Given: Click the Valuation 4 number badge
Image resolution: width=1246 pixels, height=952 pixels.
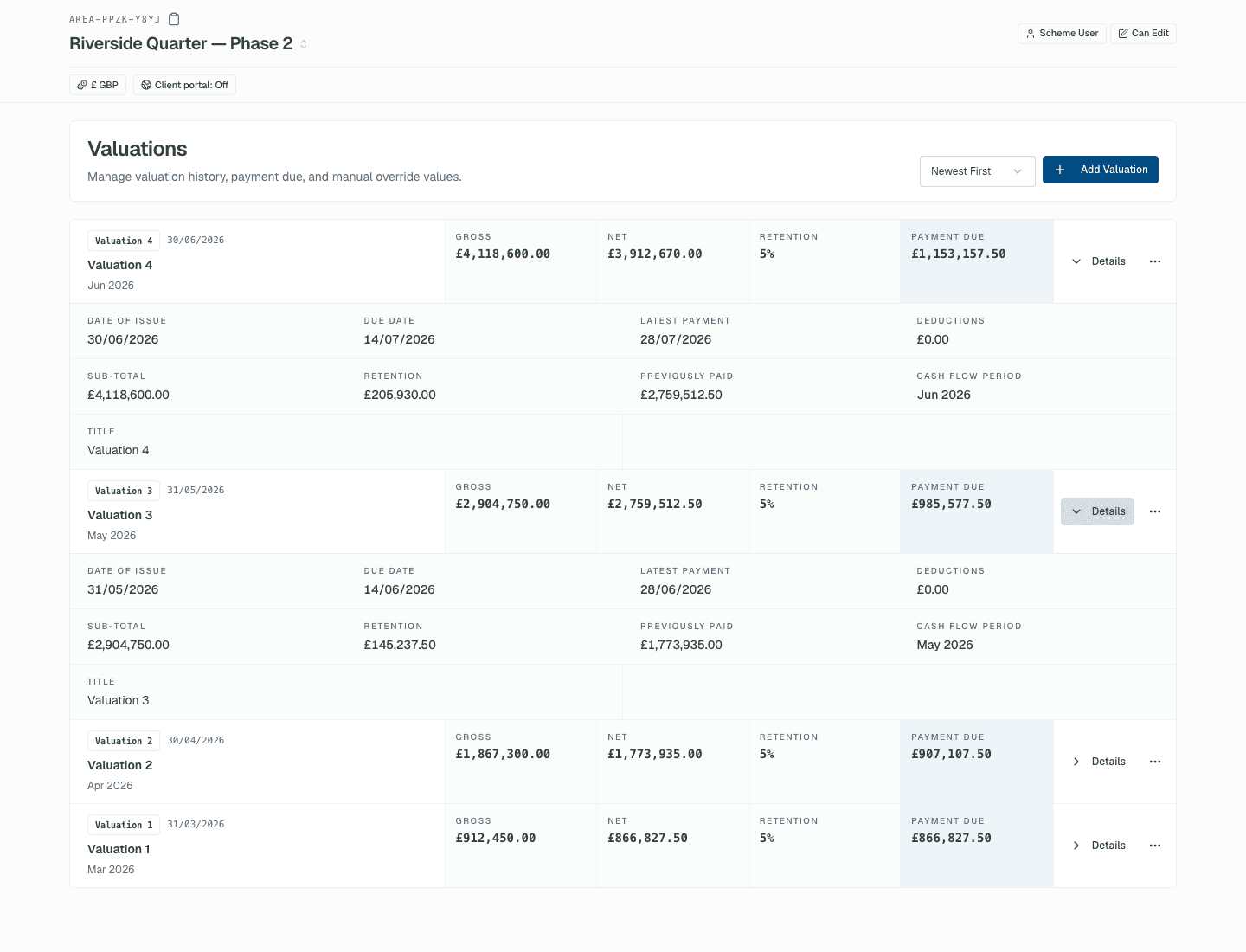Looking at the screenshot, I should [124, 241].
